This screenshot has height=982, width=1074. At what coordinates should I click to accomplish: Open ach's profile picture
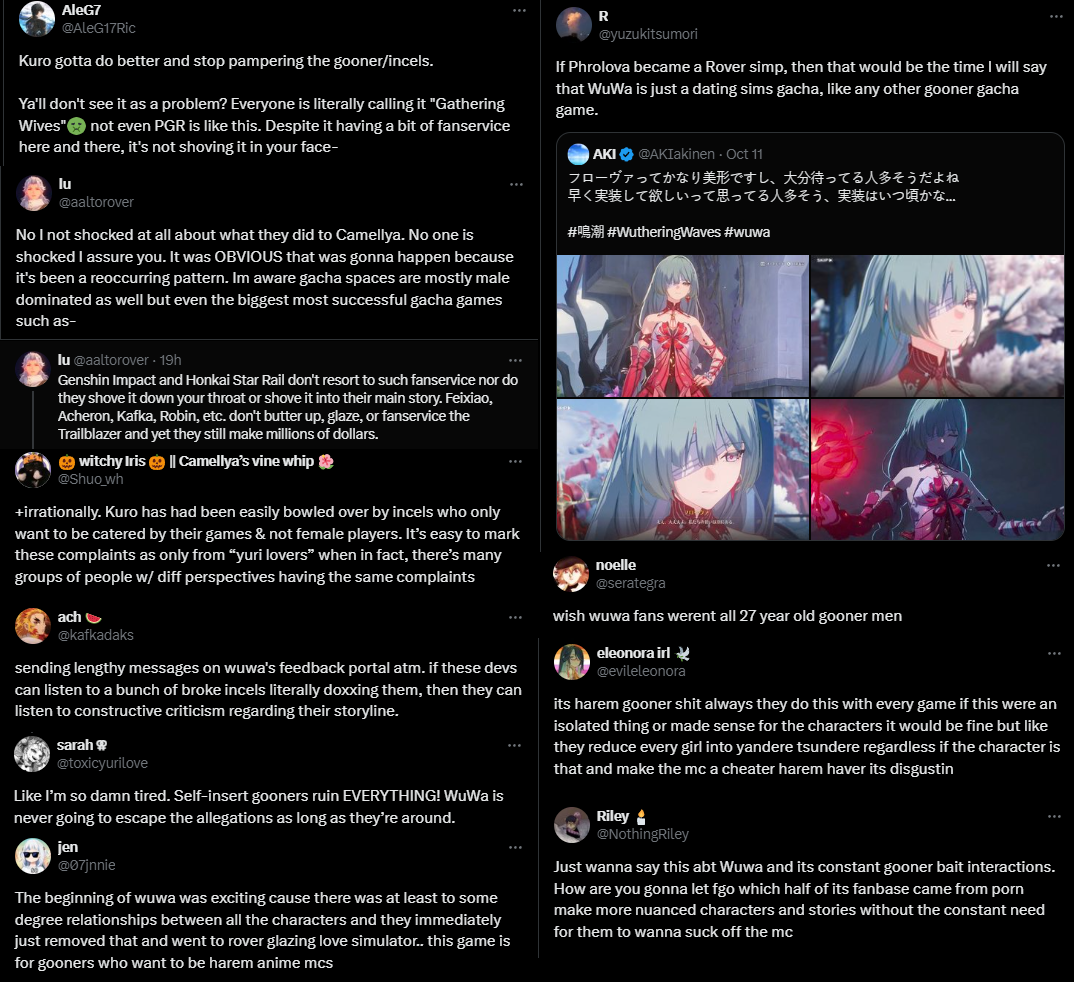click(x=33, y=626)
